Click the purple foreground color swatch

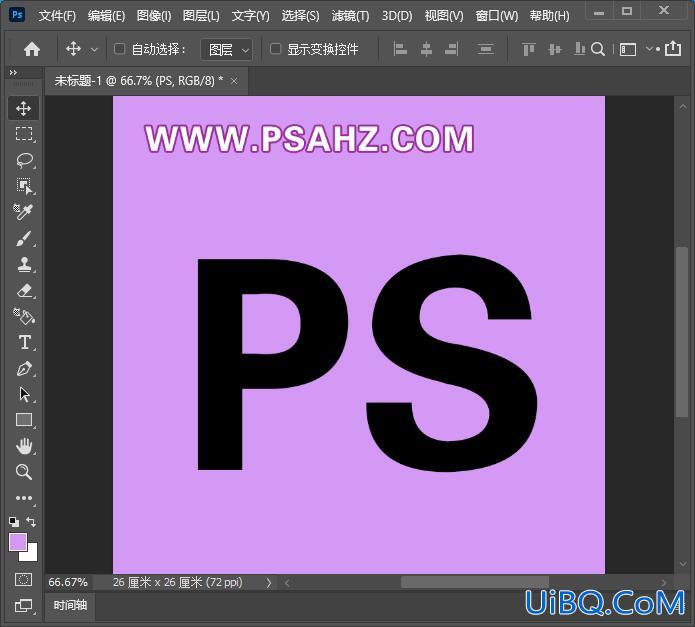(x=17, y=542)
